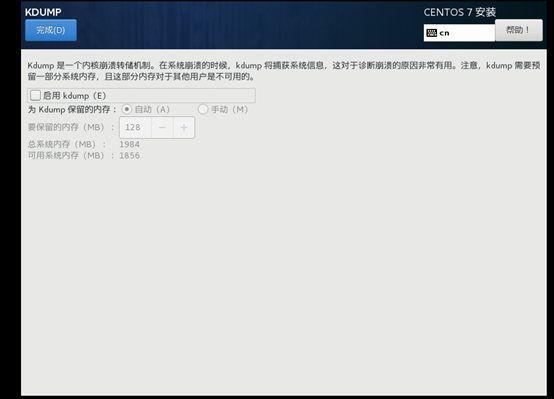
Task: Enable the 启用 kdump (E) checkbox
Action: [35, 95]
